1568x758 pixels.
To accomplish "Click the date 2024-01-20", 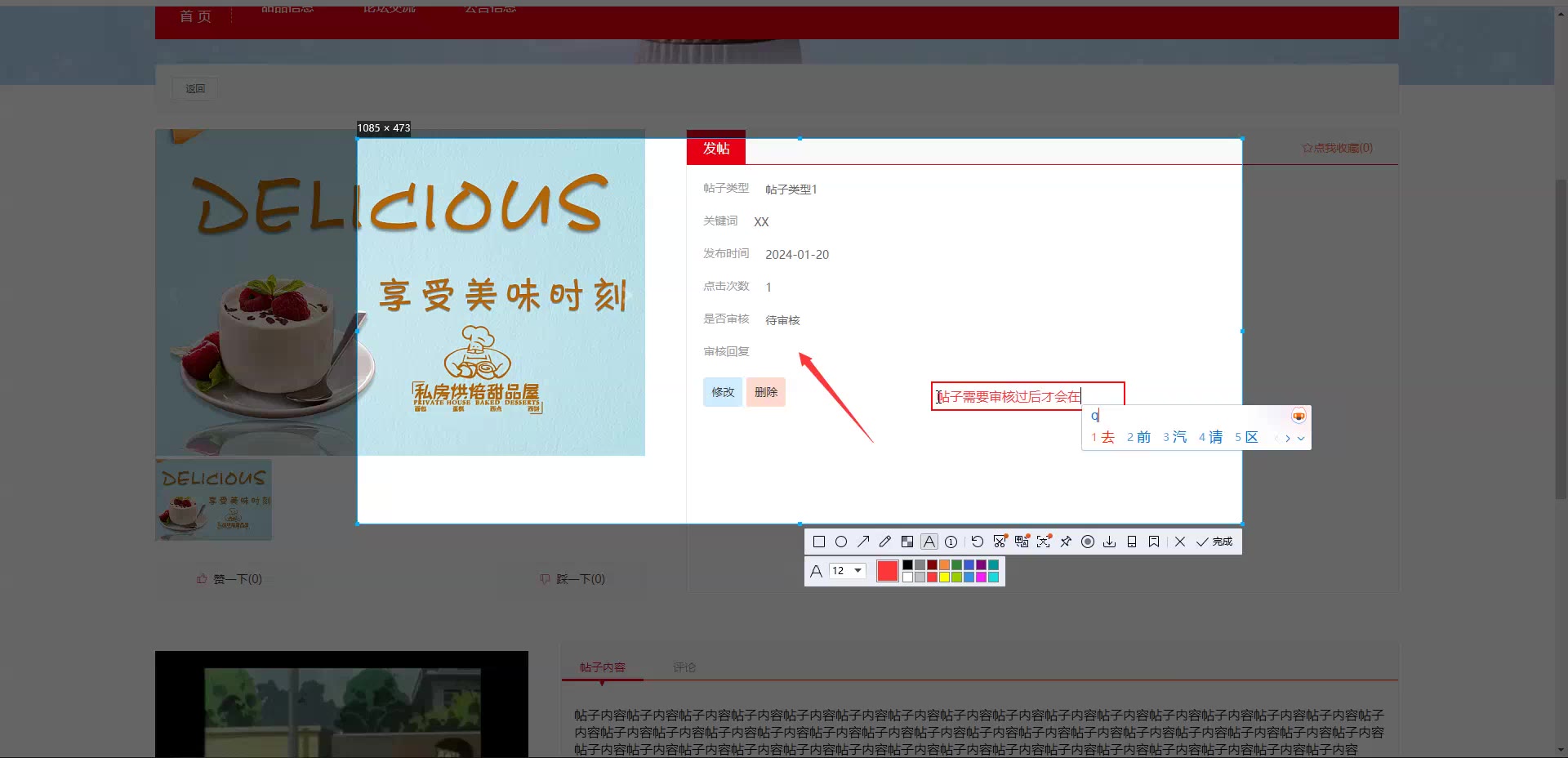I will point(797,254).
